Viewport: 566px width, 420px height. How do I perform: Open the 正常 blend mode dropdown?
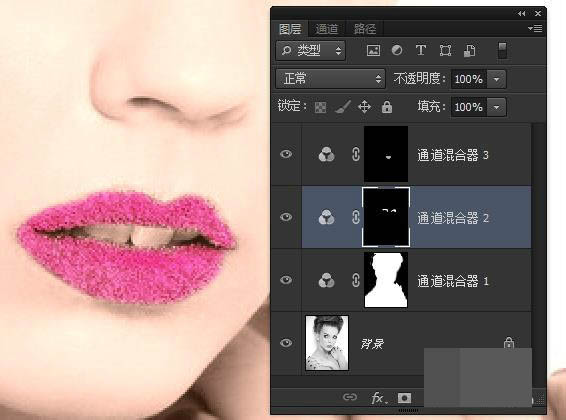pyautogui.click(x=330, y=79)
